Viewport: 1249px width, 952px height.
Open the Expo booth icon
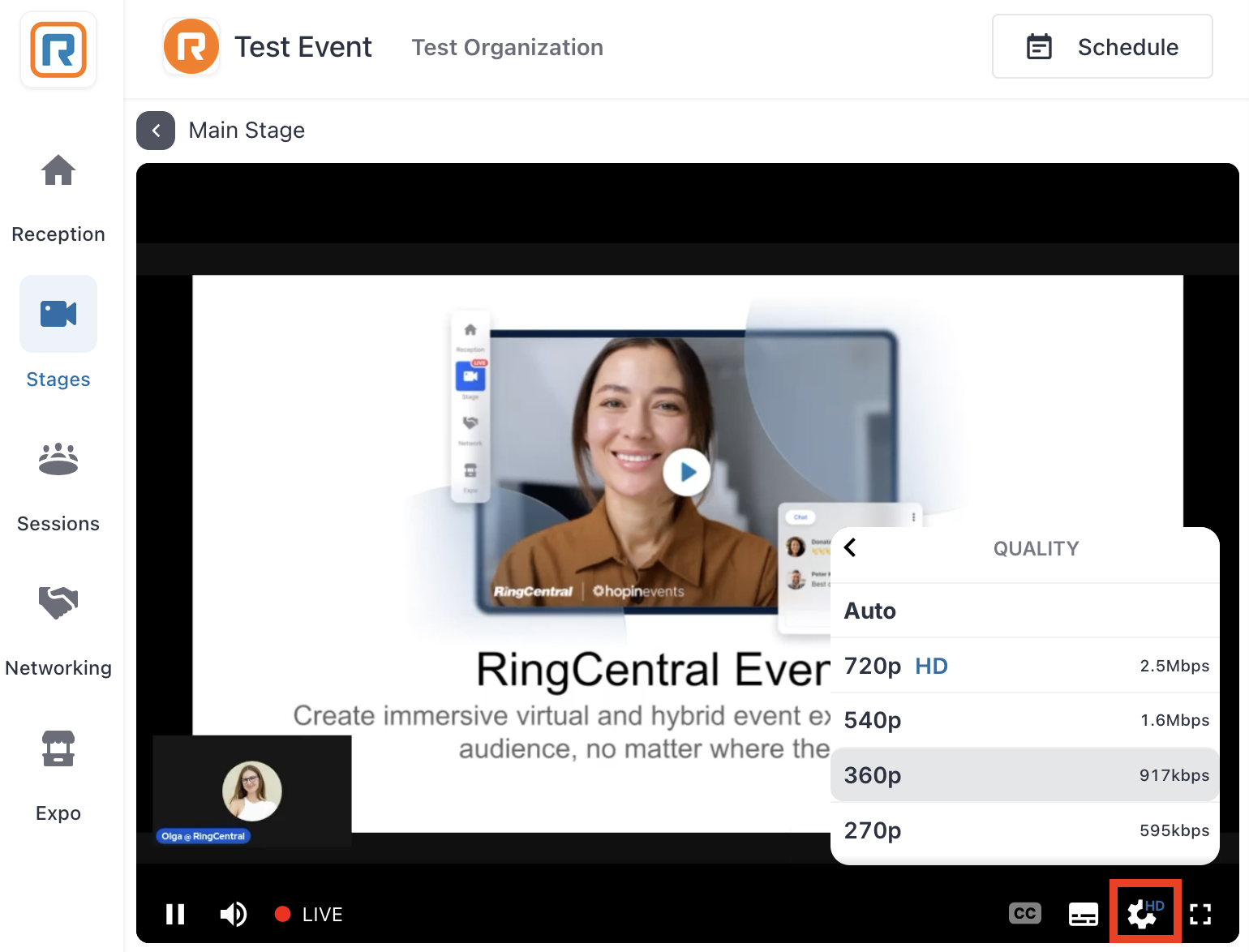(x=58, y=748)
